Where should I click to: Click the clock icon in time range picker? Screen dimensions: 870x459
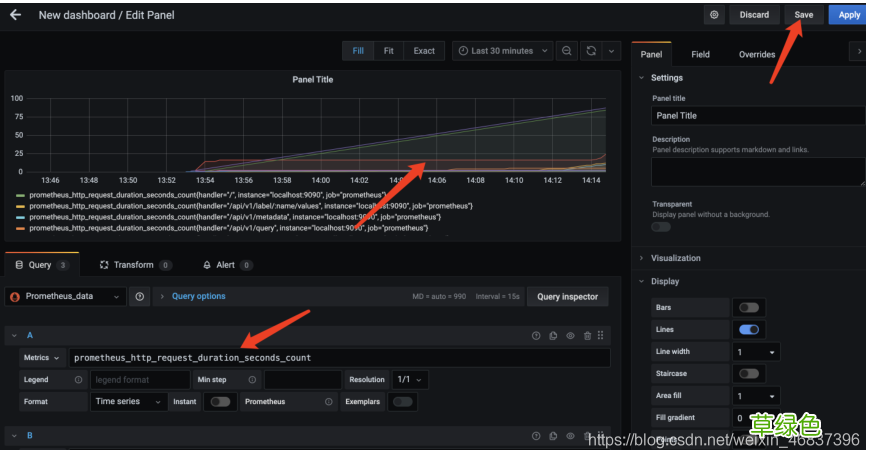point(463,51)
